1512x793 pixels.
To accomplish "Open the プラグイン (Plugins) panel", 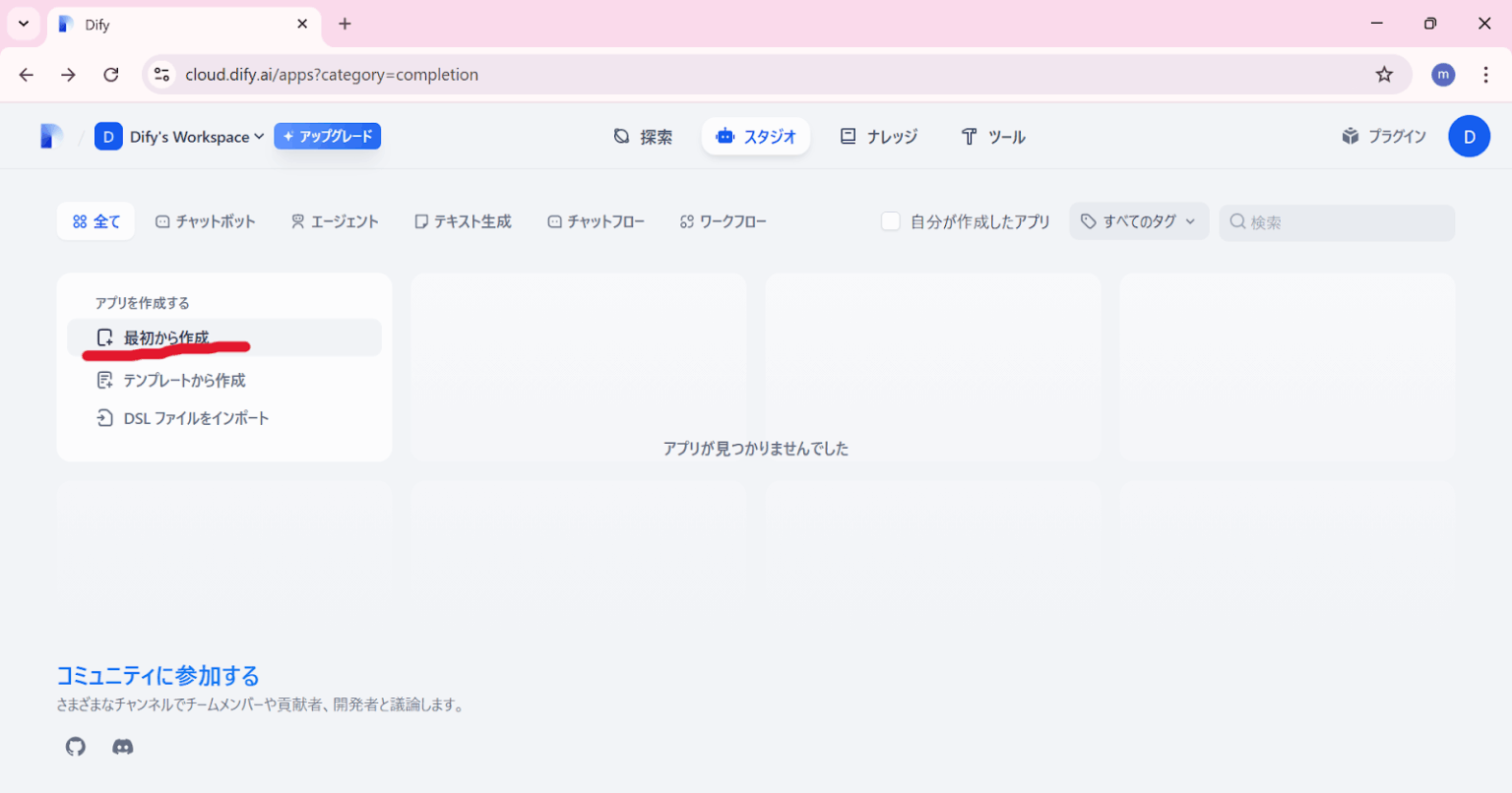I will point(1383,136).
